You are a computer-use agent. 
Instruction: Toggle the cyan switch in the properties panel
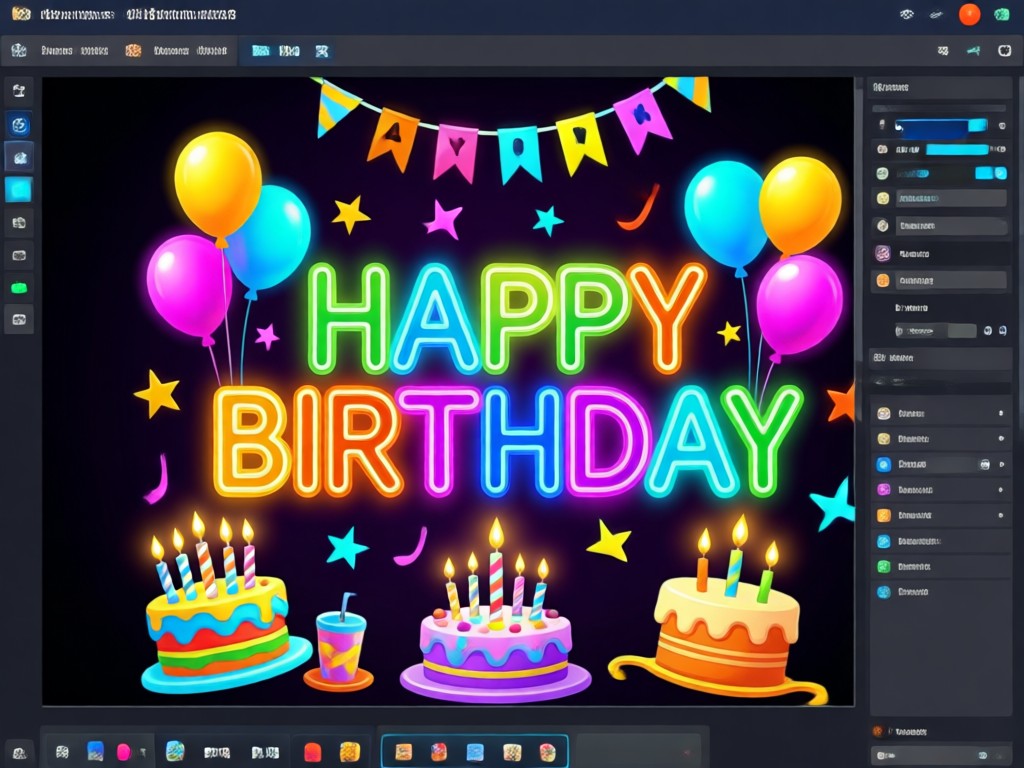991,173
